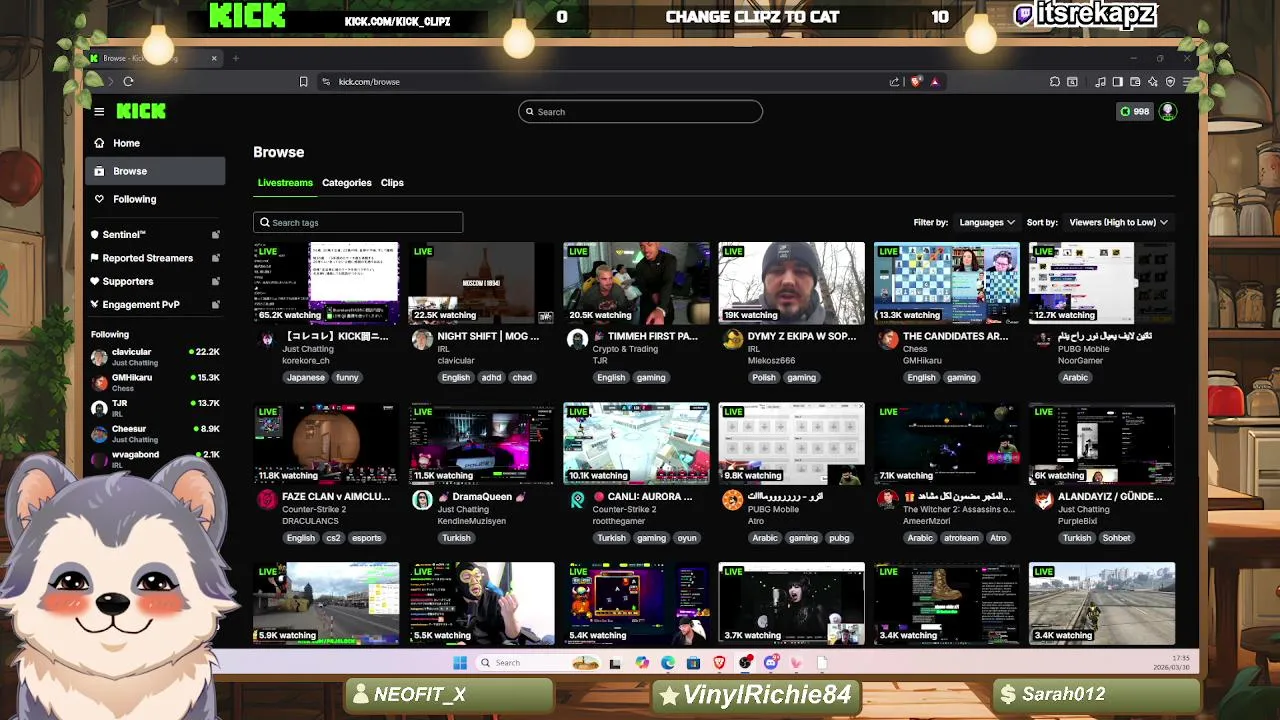Open a new browser tab with plus button

[x=235, y=58]
